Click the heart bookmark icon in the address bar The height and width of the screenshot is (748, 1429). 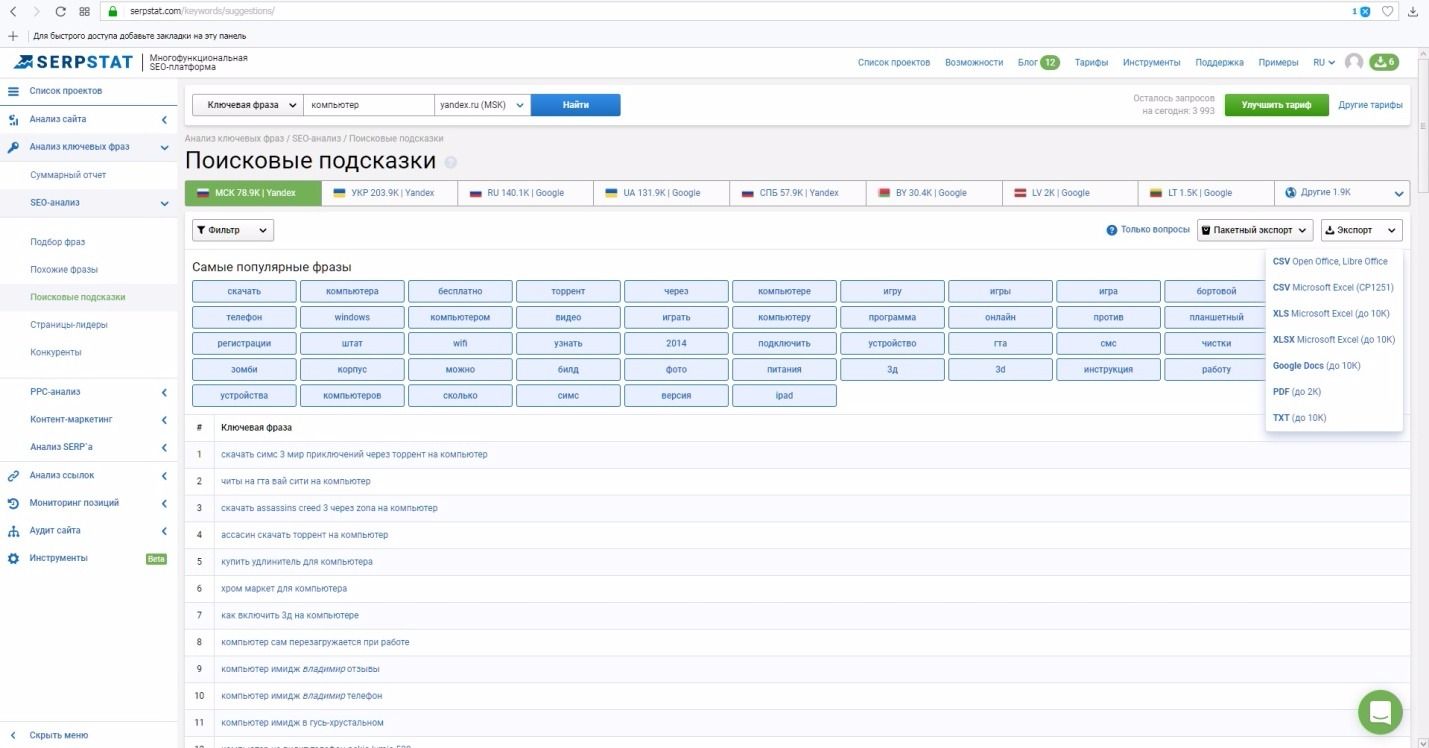1387,11
